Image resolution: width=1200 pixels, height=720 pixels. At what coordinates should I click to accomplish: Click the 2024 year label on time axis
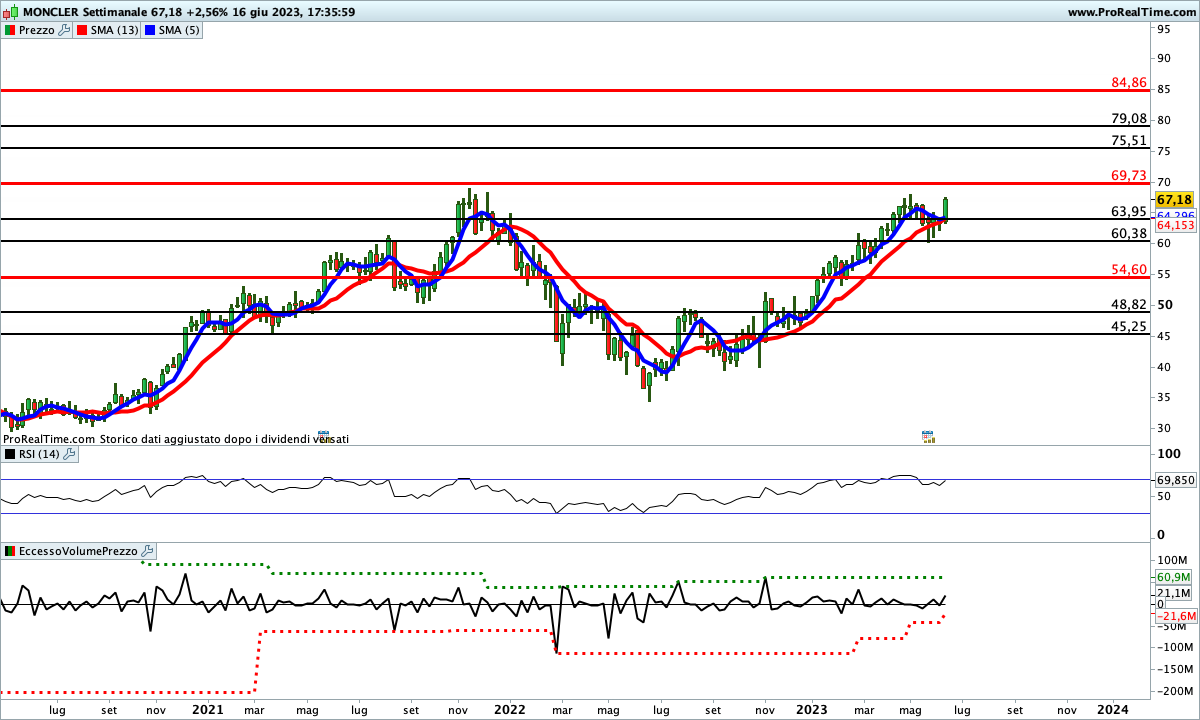1114,708
